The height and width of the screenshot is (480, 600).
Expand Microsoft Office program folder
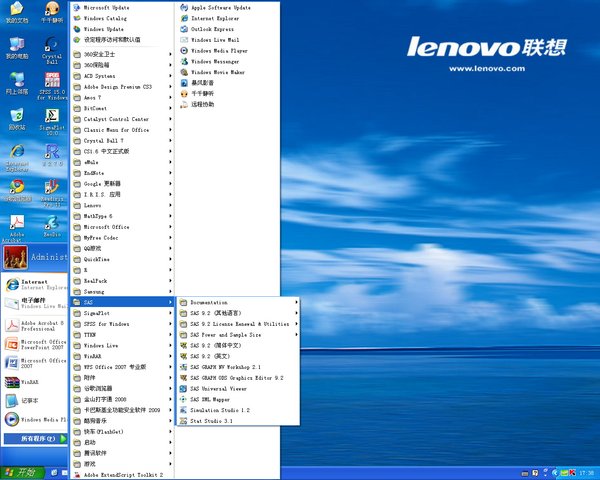[x=122, y=227]
